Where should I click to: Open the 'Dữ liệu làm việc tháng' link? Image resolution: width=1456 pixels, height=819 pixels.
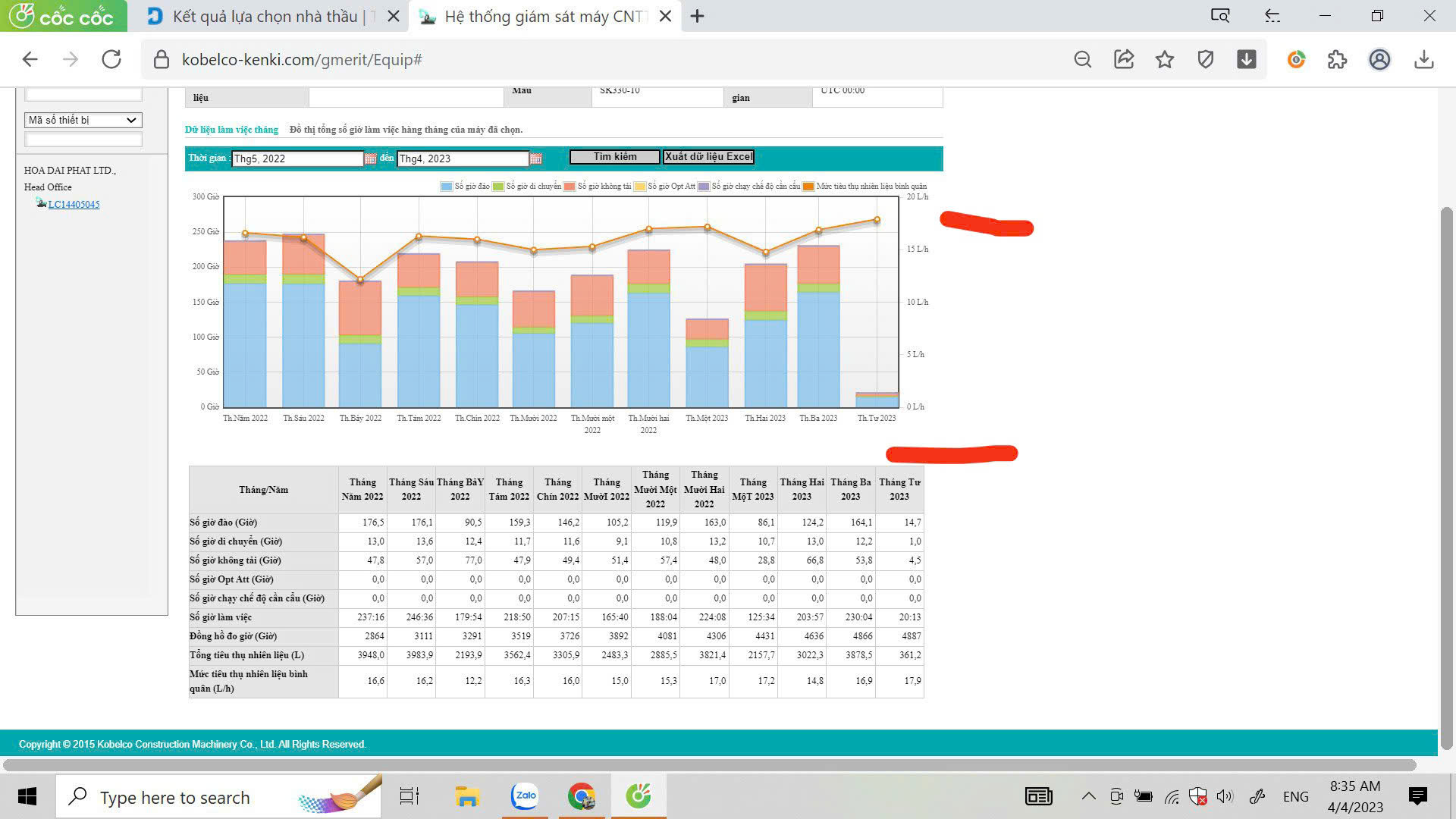[231, 130]
